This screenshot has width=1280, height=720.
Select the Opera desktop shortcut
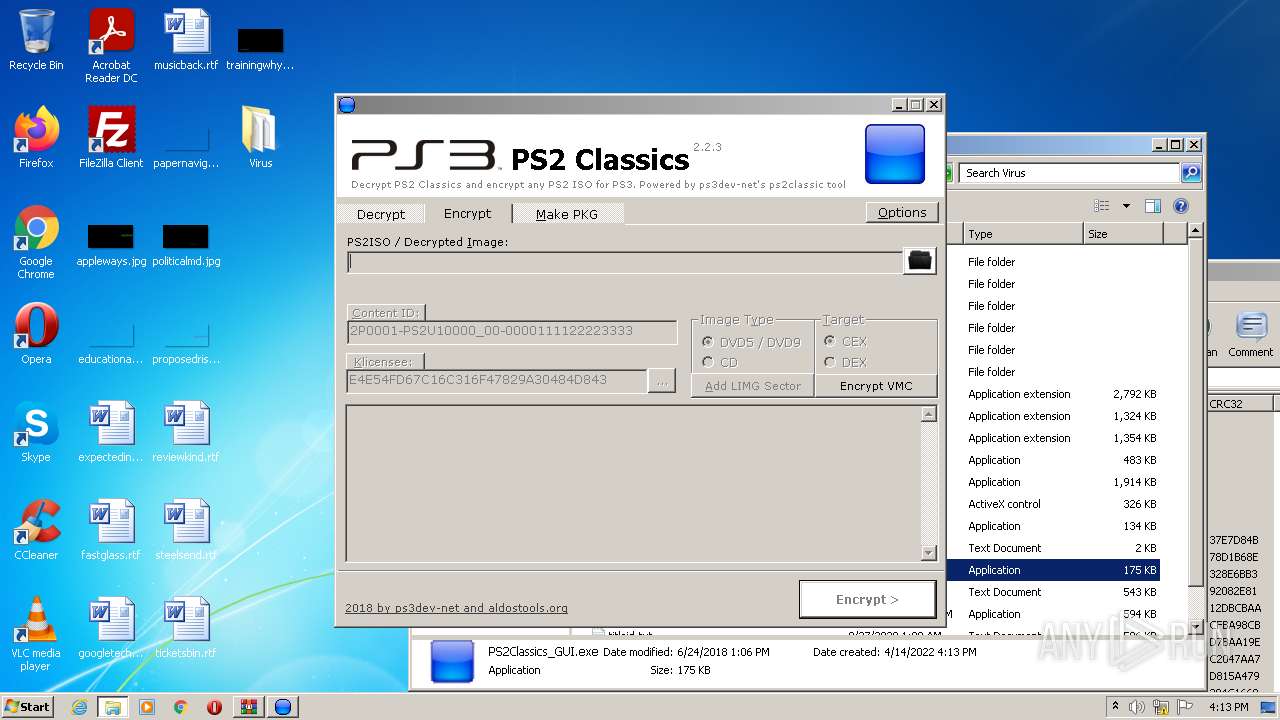tap(36, 334)
